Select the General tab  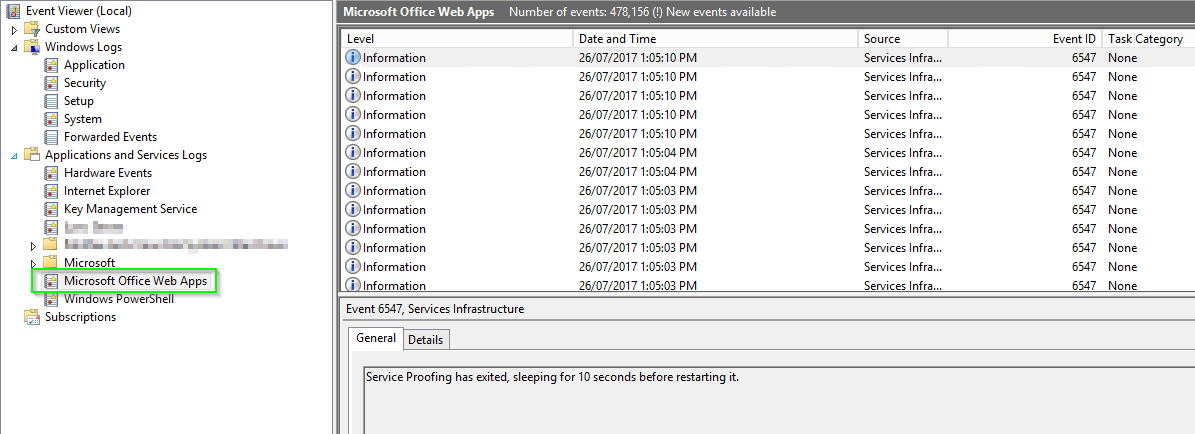376,338
